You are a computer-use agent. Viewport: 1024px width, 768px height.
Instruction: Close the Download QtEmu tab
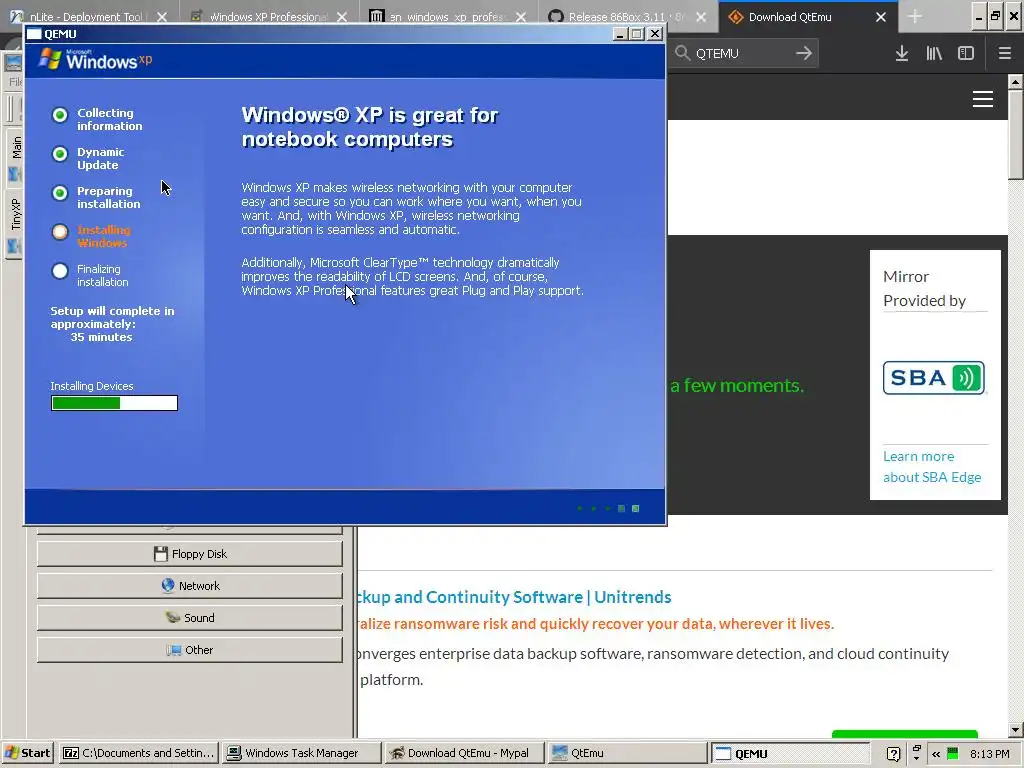click(x=880, y=17)
